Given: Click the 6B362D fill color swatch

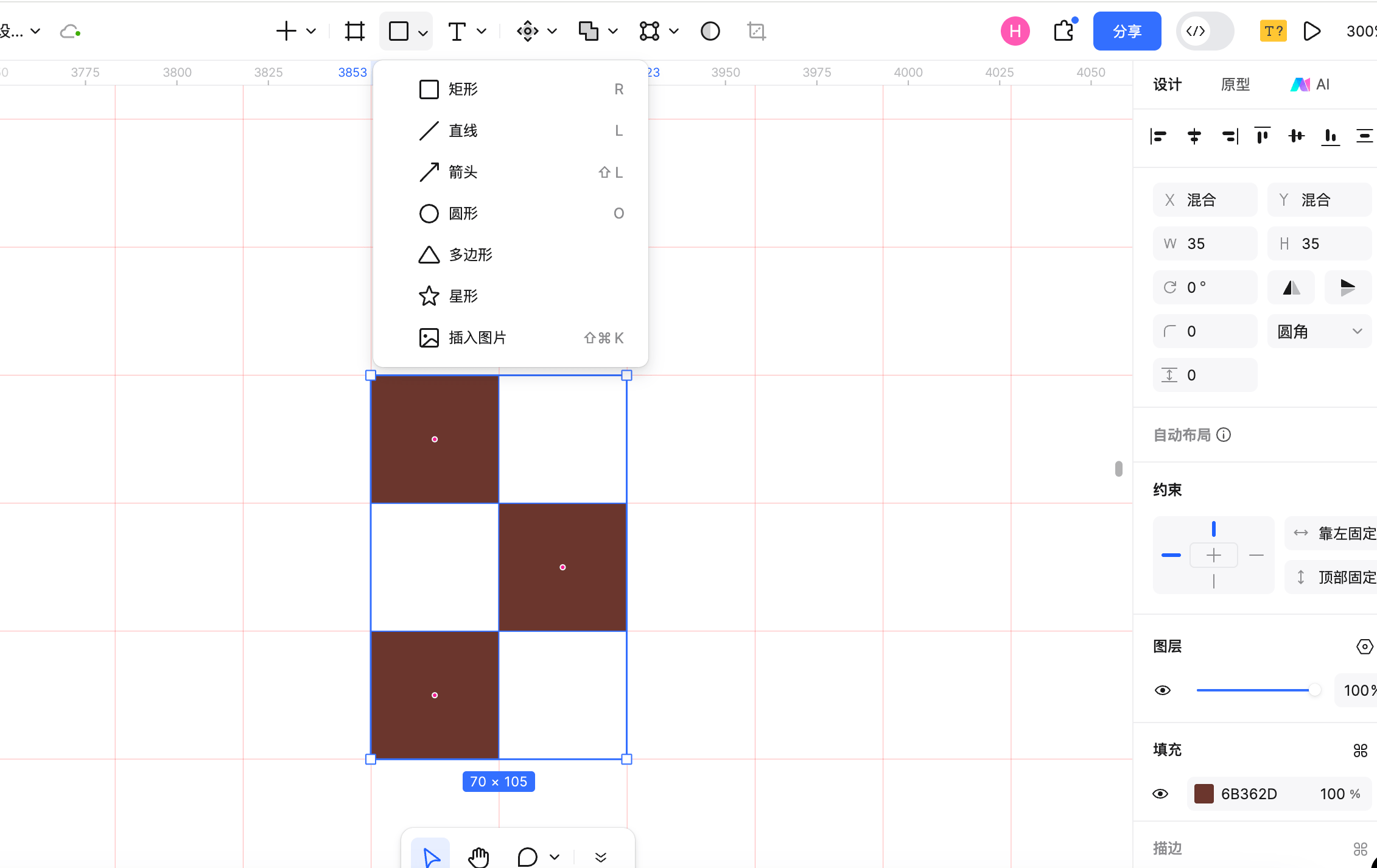Looking at the screenshot, I should (x=1204, y=794).
